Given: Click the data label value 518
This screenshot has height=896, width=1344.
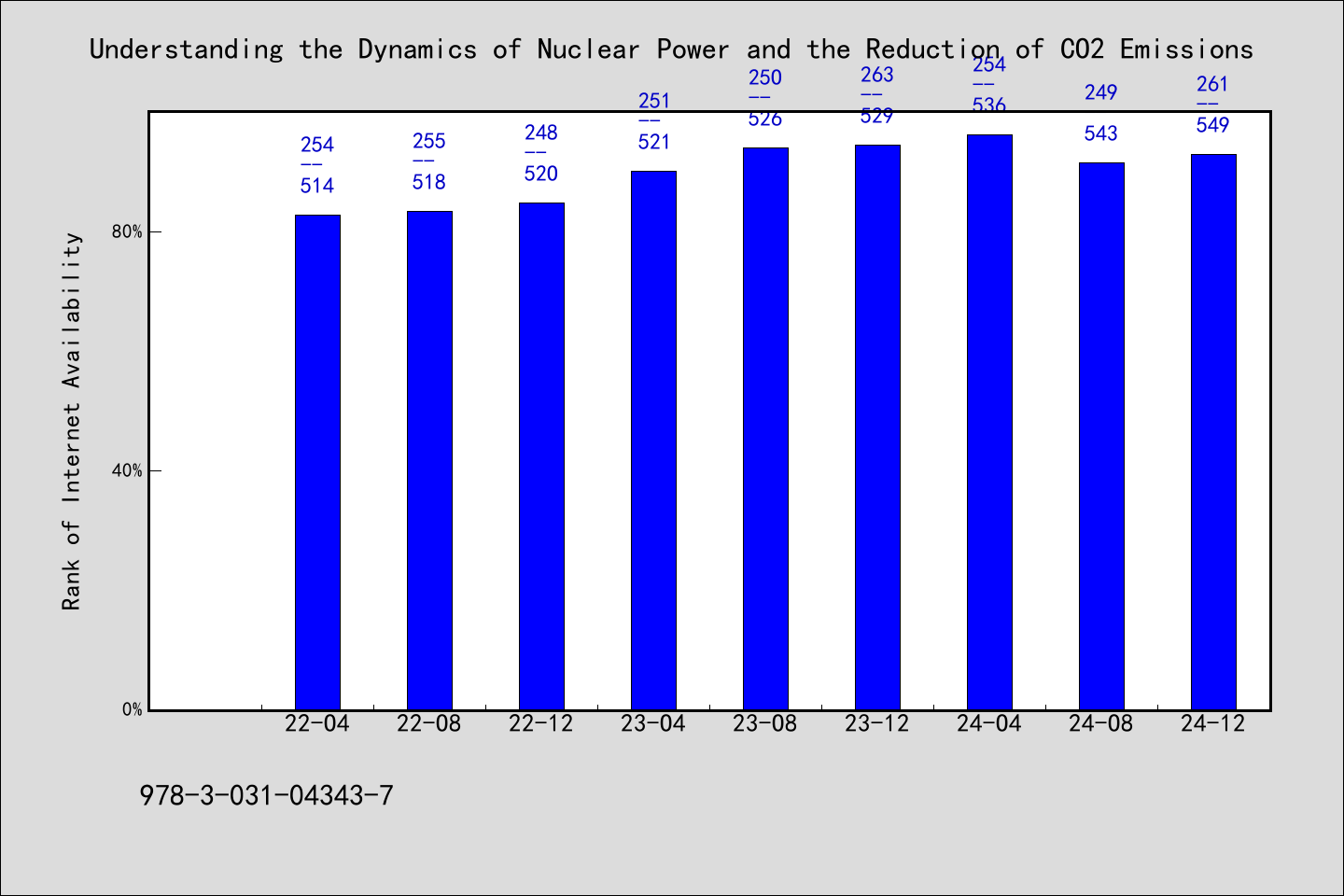Looking at the screenshot, I should pyautogui.click(x=429, y=182).
